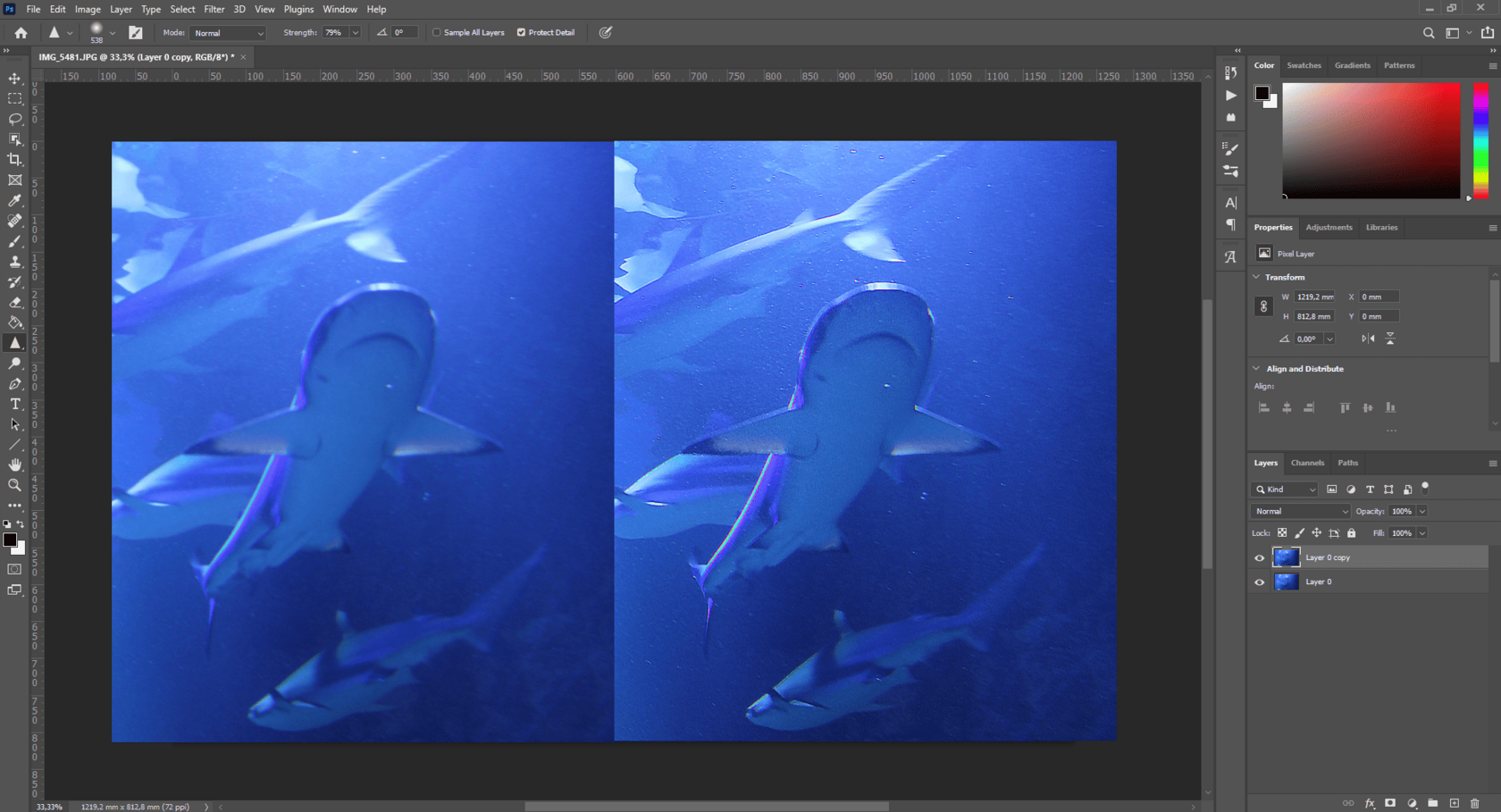Collapse the Transform section in Properties
Screen dimensions: 1501x812
(1255, 277)
